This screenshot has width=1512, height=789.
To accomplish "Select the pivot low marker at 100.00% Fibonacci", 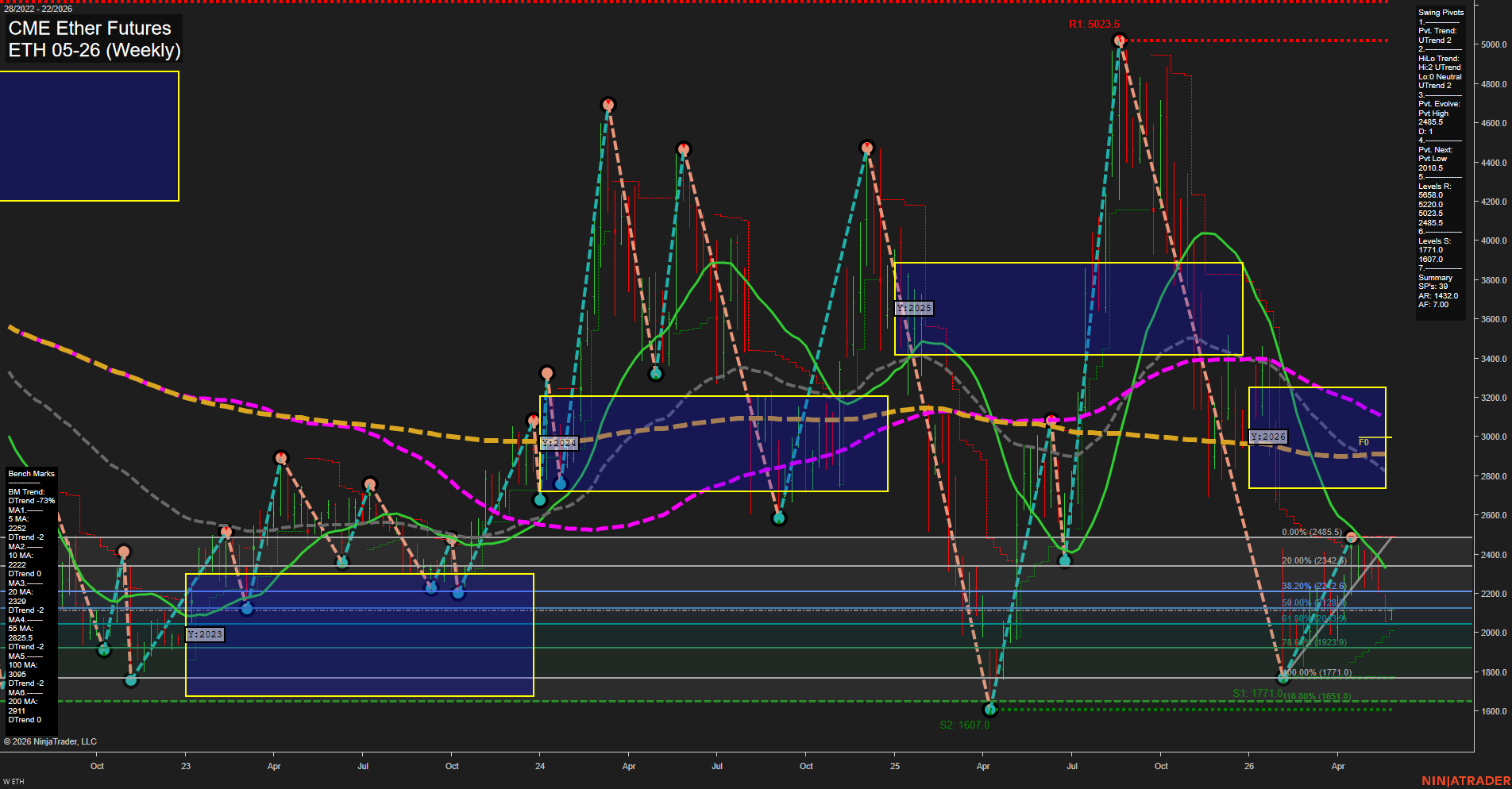I will coord(1283,677).
